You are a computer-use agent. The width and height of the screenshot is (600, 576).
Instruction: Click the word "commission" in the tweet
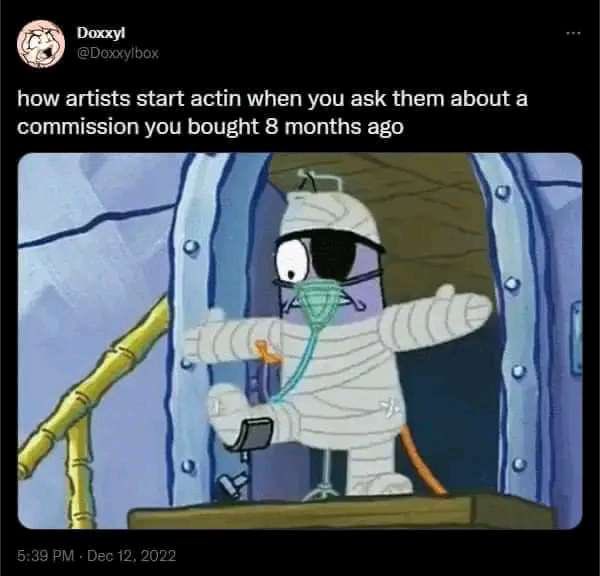tap(78, 127)
